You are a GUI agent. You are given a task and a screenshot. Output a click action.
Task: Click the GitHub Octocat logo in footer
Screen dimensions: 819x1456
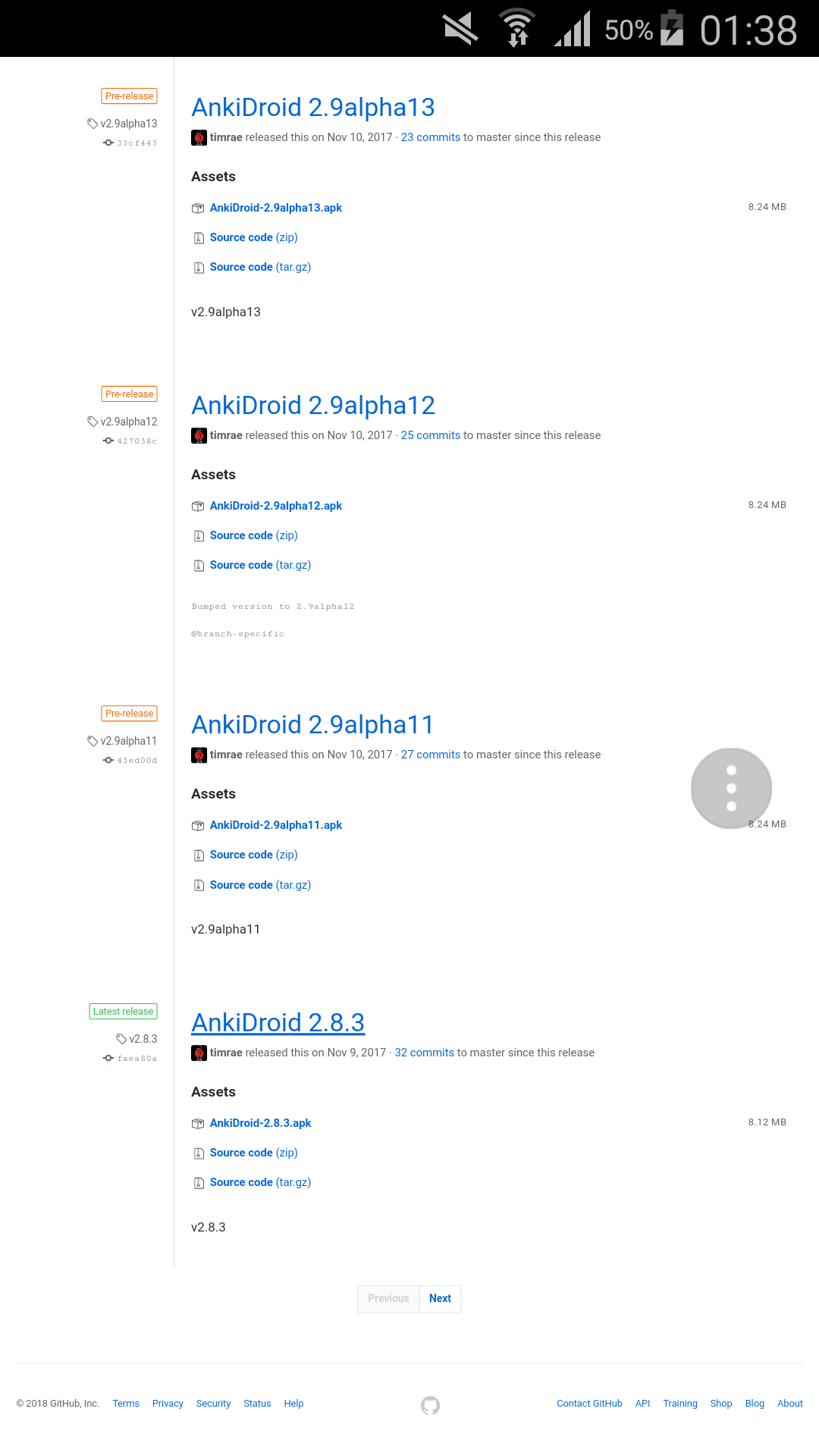(430, 1405)
